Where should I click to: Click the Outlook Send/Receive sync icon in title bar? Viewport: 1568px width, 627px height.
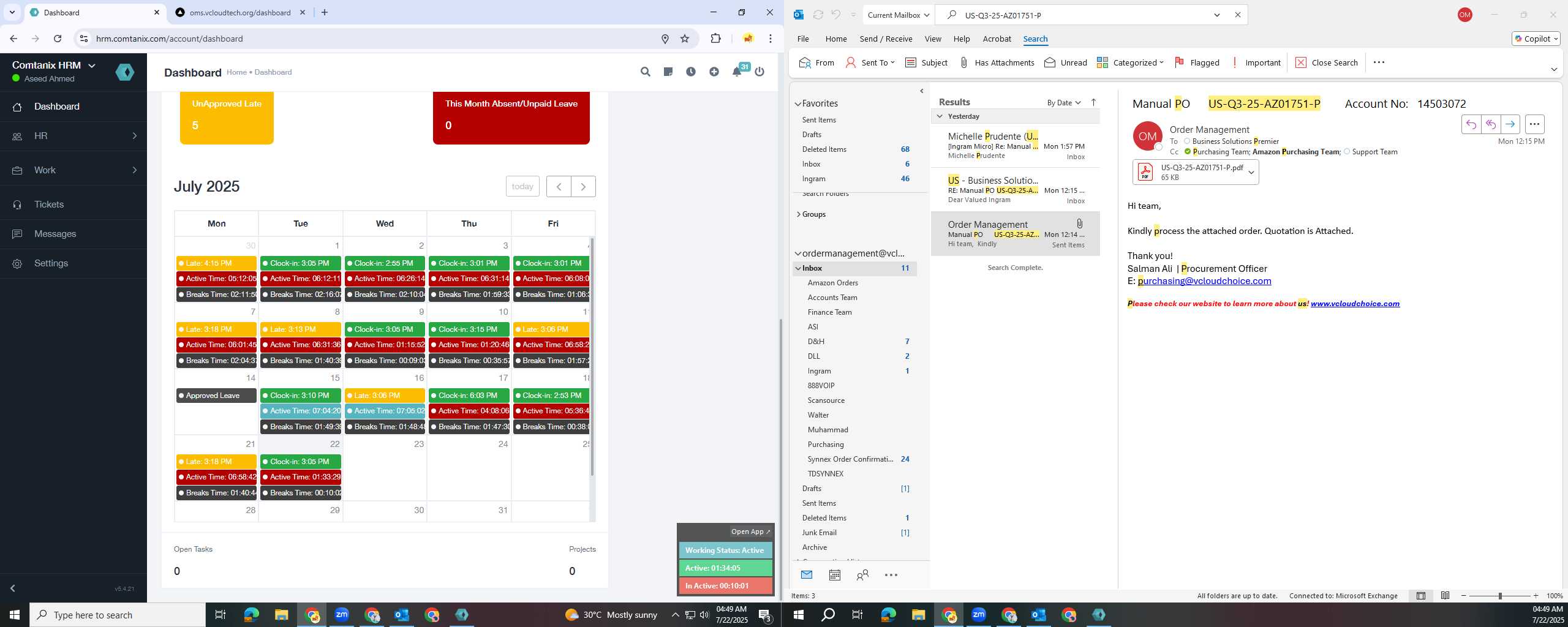(818, 15)
